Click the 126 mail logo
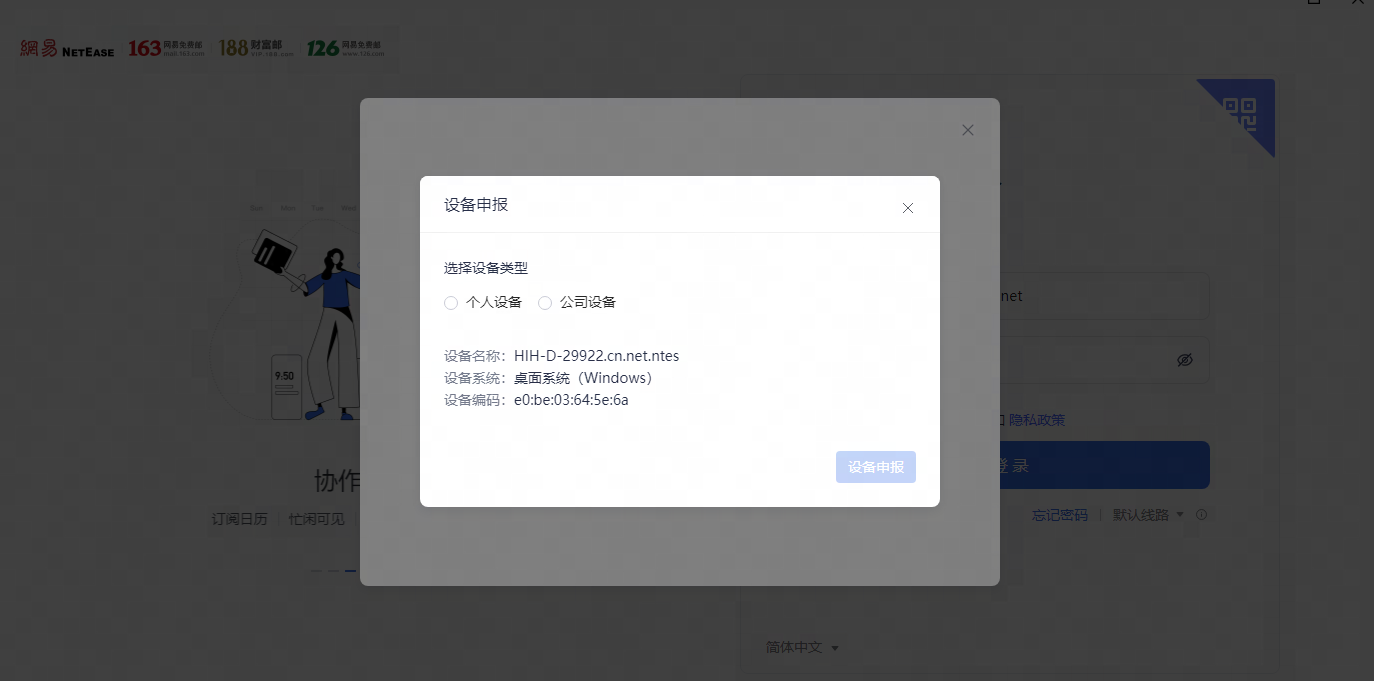 [x=344, y=48]
